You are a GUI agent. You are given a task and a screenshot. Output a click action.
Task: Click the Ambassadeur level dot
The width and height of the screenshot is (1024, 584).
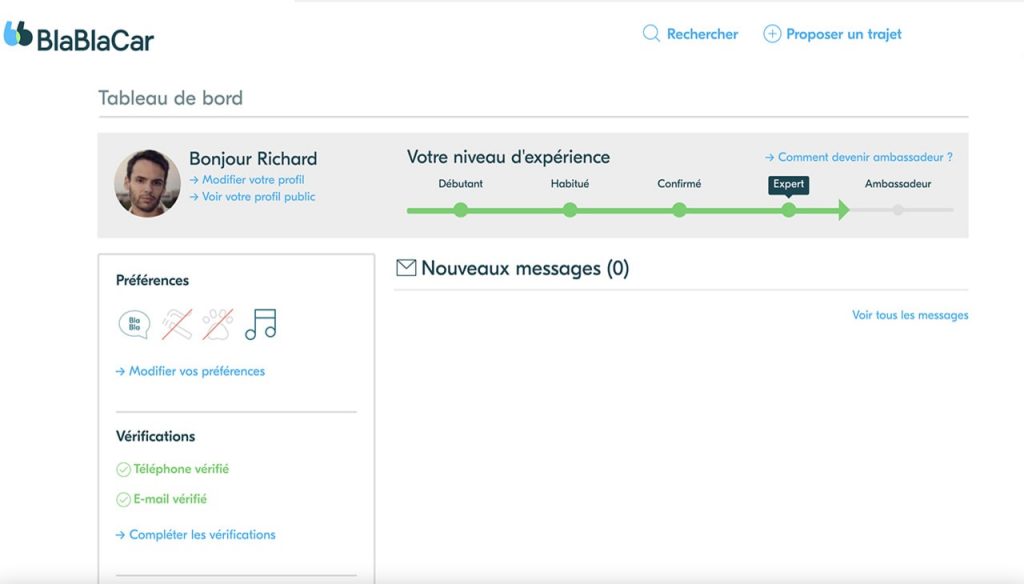click(x=899, y=210)
